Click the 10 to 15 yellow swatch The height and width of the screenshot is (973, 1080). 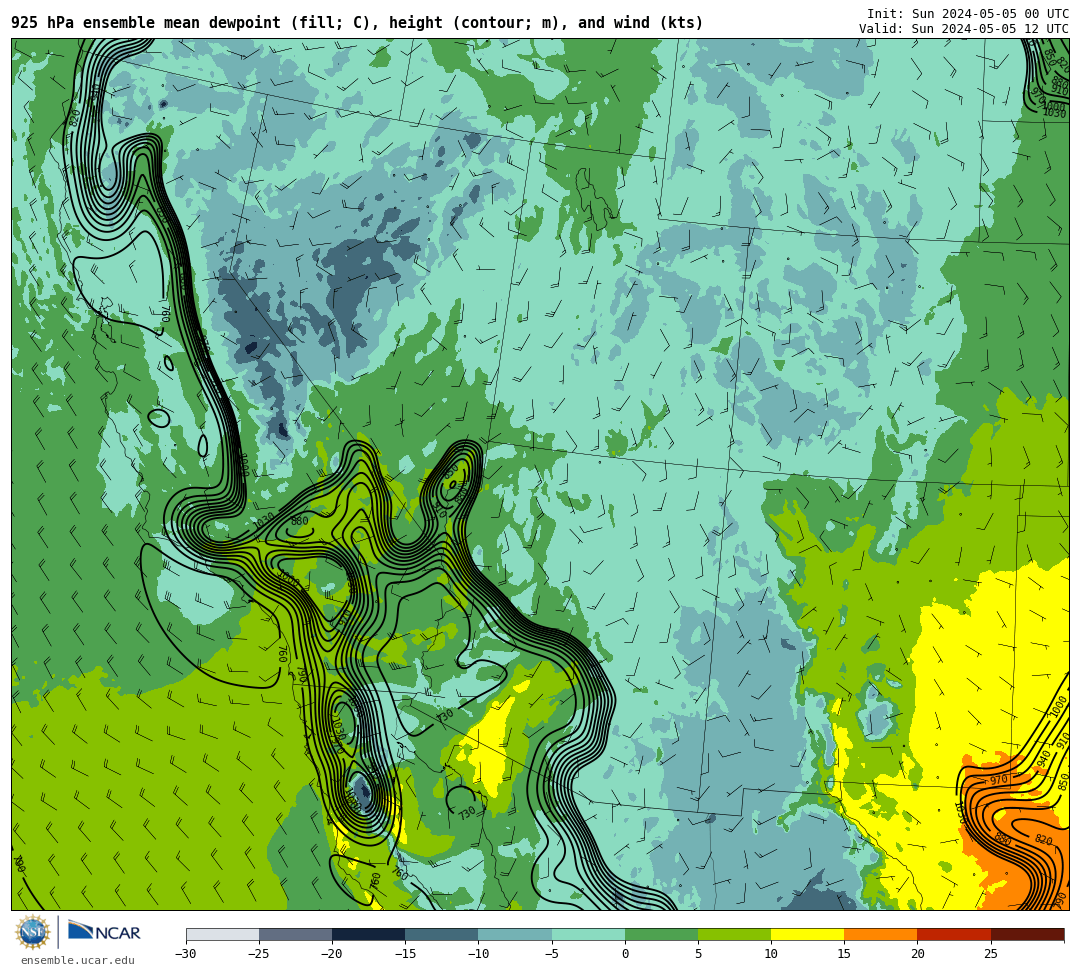[x=807, y=934]
